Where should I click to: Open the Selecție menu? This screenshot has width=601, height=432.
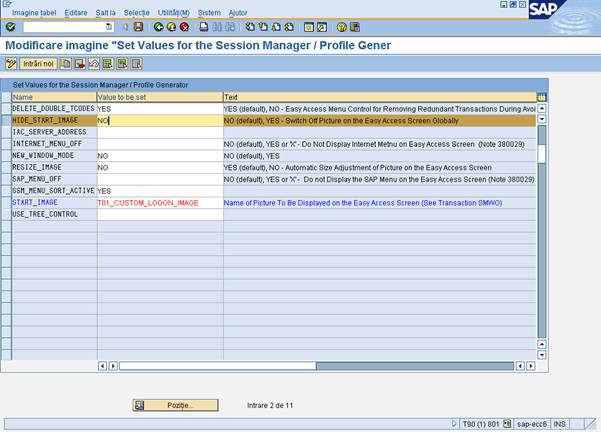tap(136, 13)
